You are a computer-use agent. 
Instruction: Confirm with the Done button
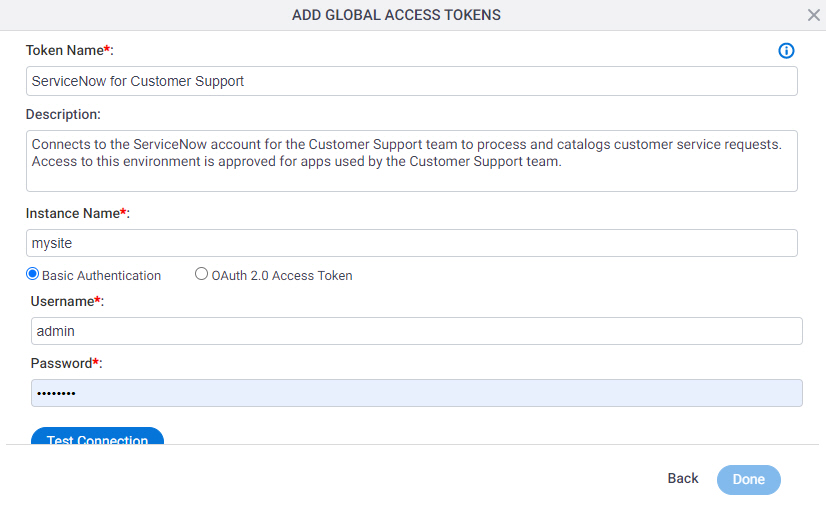749,479
